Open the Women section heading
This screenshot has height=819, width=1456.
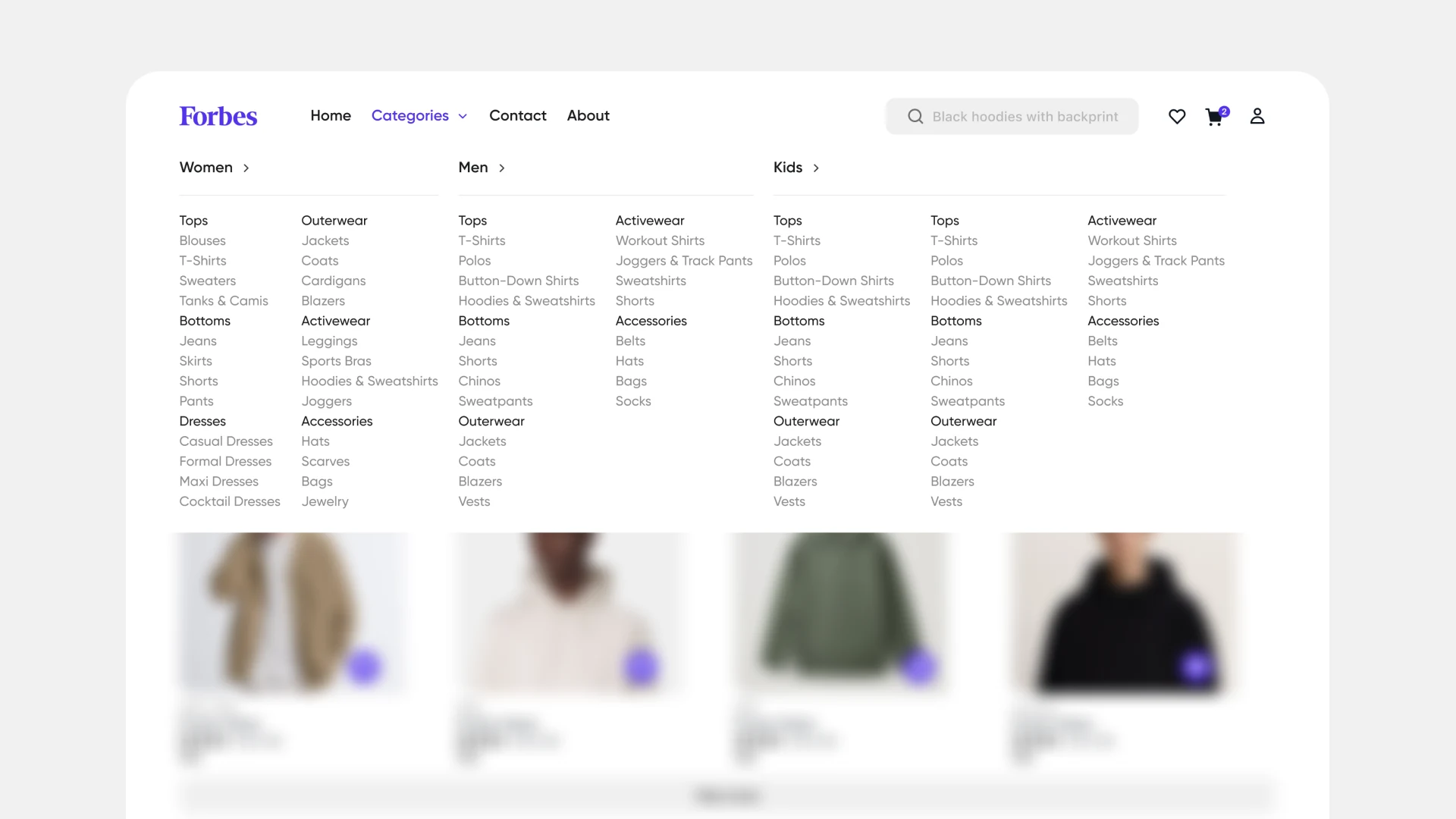206,167
